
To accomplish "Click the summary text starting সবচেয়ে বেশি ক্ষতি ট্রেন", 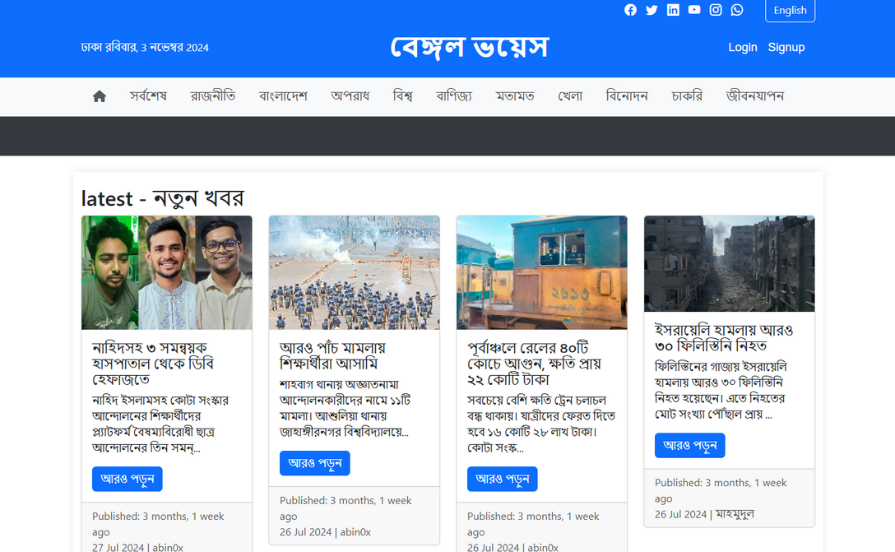I will click(x=541, y=424).
